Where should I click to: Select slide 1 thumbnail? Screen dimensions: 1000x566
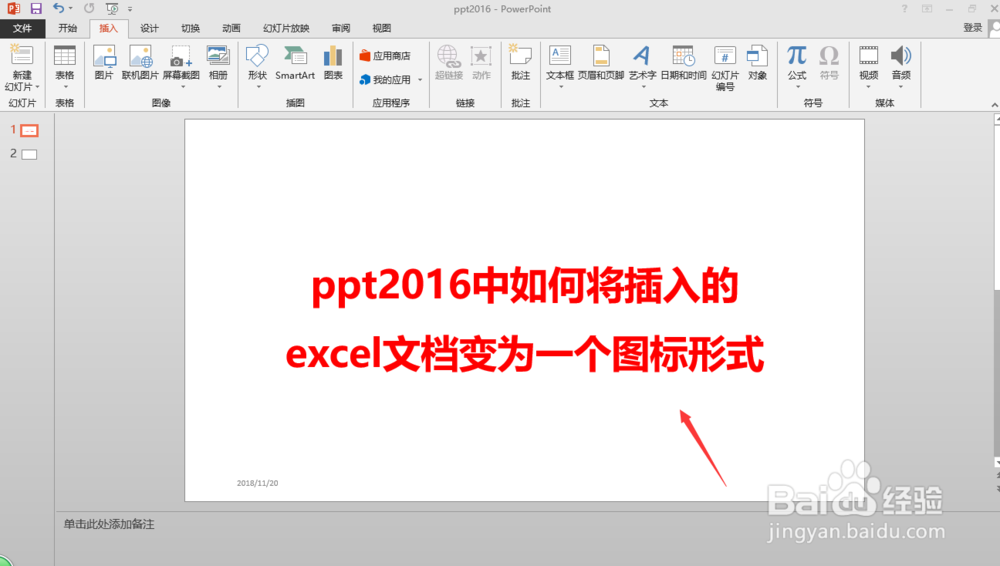point(29,130)
